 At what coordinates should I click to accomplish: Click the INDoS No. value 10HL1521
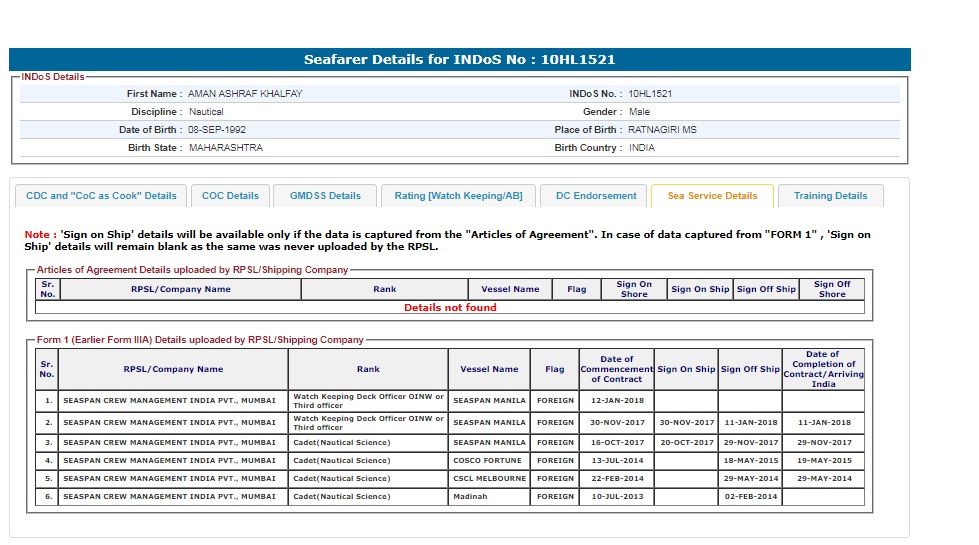point(650,94)
